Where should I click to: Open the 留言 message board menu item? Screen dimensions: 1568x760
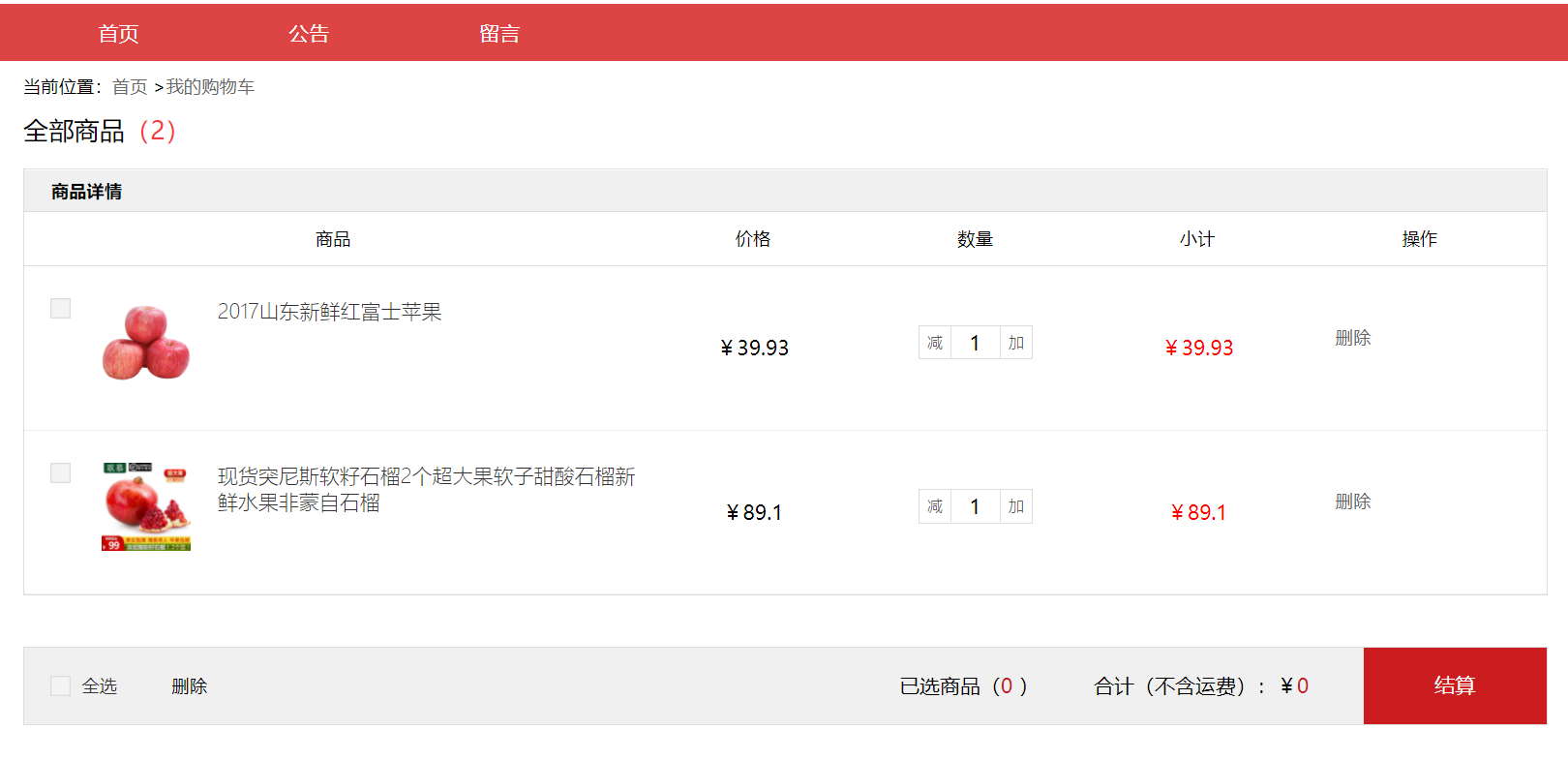point(498,32)
